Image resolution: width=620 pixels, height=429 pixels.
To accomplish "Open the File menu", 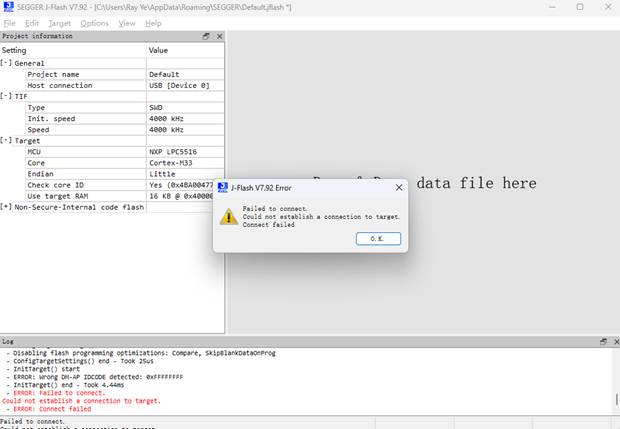I will tap(10, 23).
